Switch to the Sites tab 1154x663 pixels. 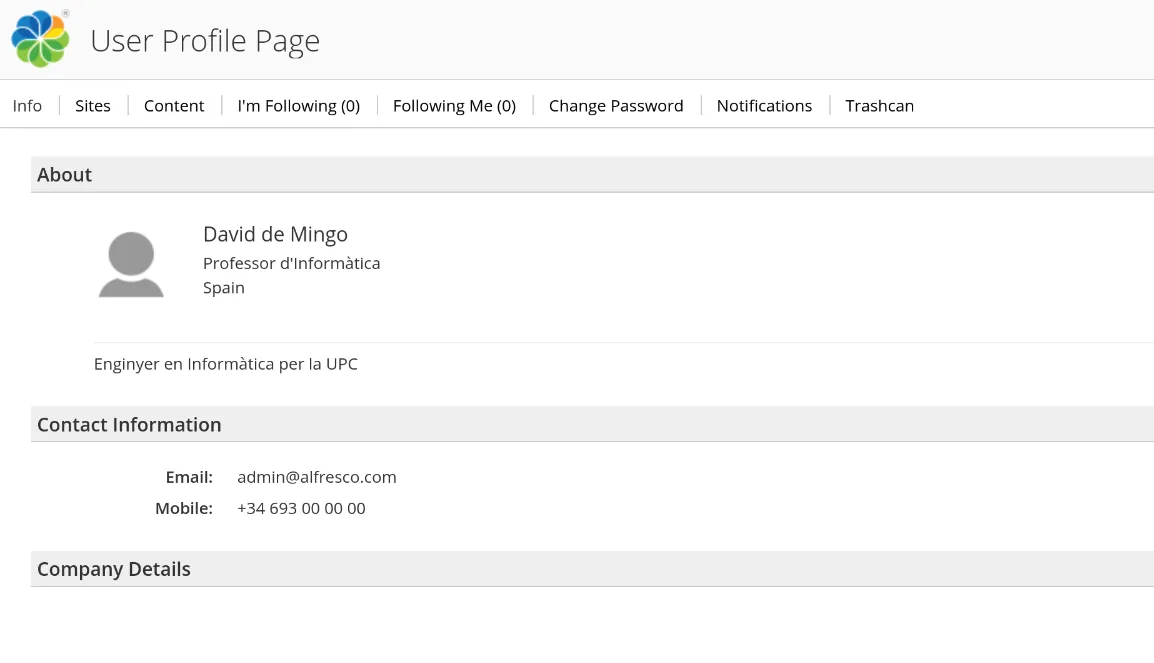[x=93, y=106]
